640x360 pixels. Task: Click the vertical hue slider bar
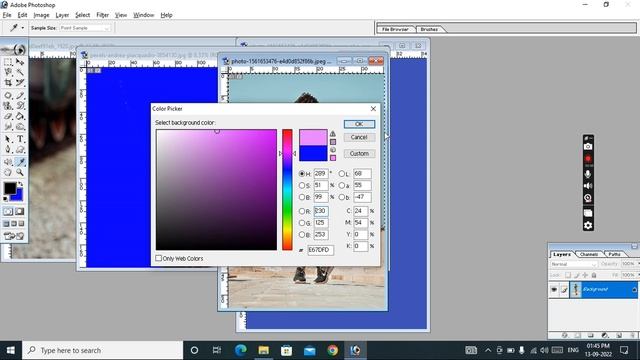287,189
